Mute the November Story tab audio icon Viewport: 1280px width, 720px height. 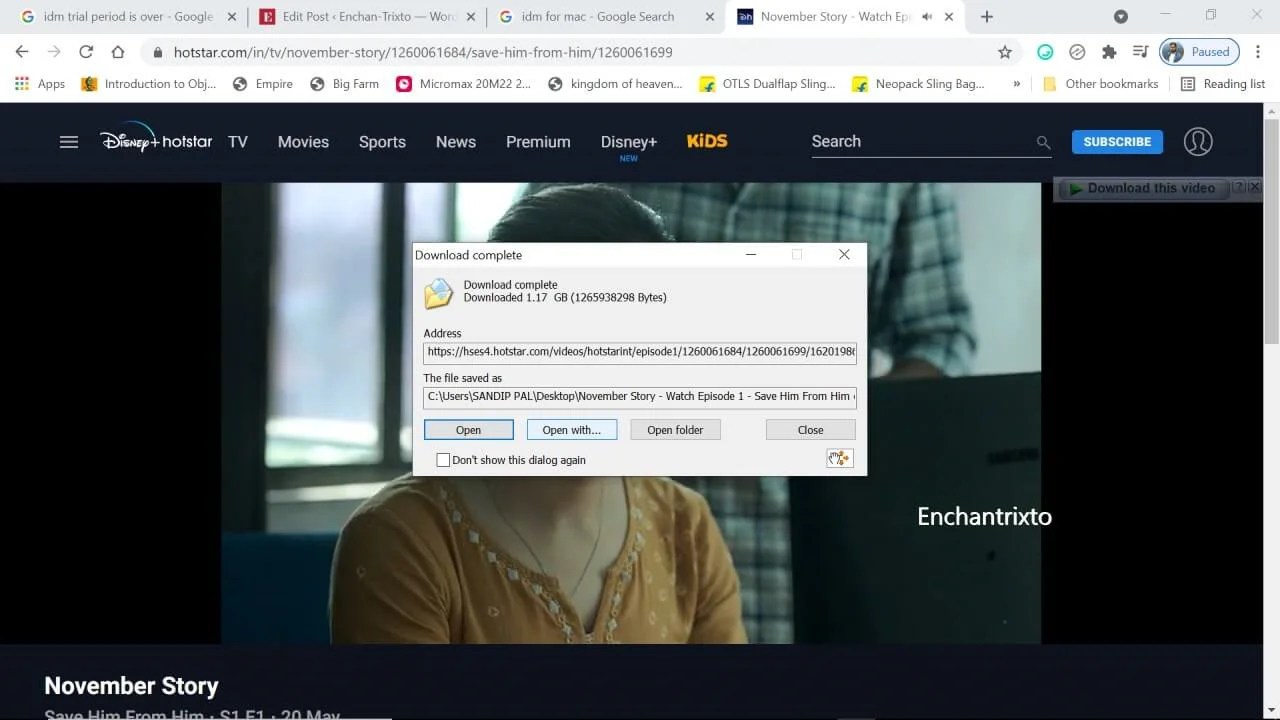tap(927, 17)
